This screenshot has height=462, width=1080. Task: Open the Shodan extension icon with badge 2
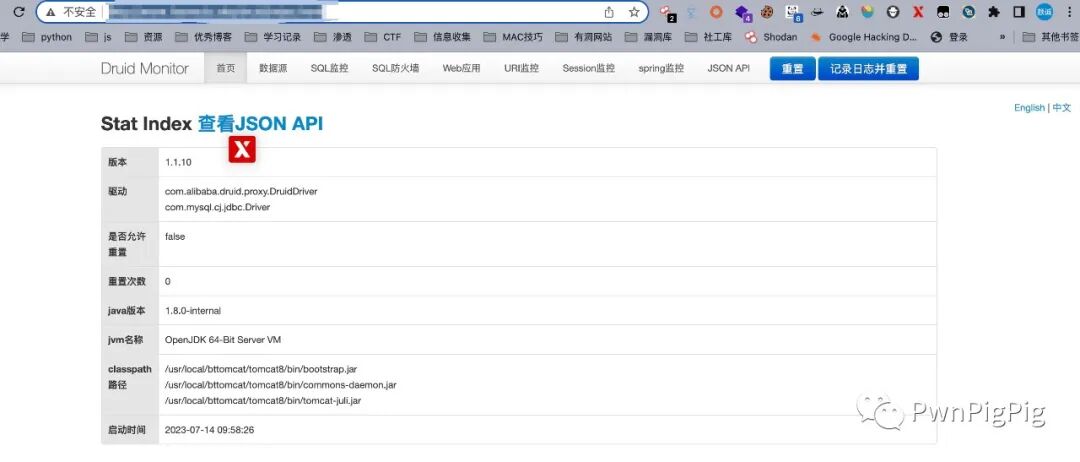(667, 12)
